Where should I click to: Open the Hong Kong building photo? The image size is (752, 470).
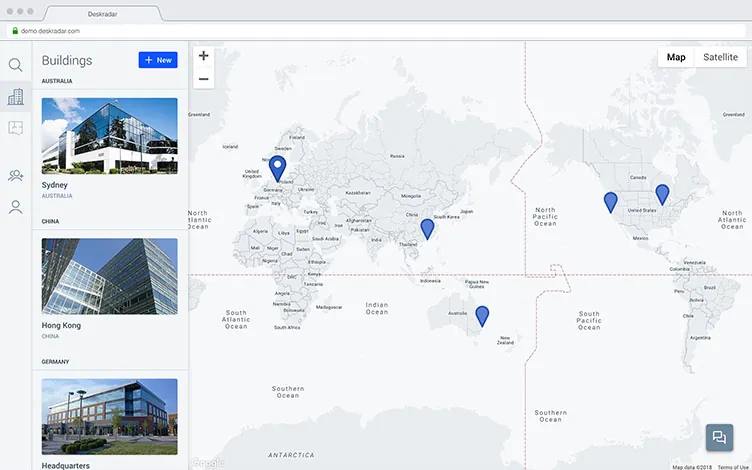(x=109, y=276)
